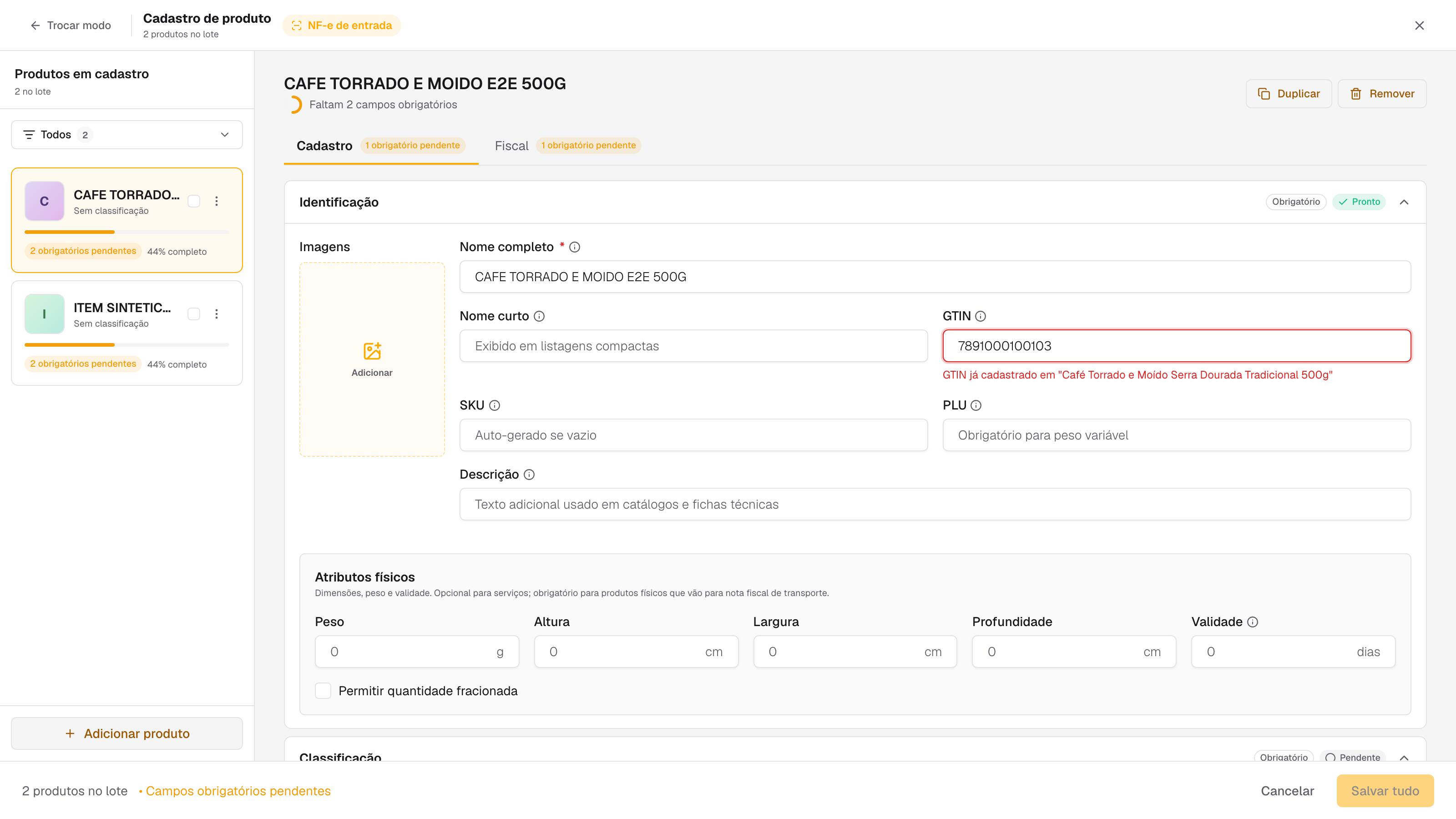
Task: Click CAFE TORRADO card progress bar
Action: click(x=126, y=232)
